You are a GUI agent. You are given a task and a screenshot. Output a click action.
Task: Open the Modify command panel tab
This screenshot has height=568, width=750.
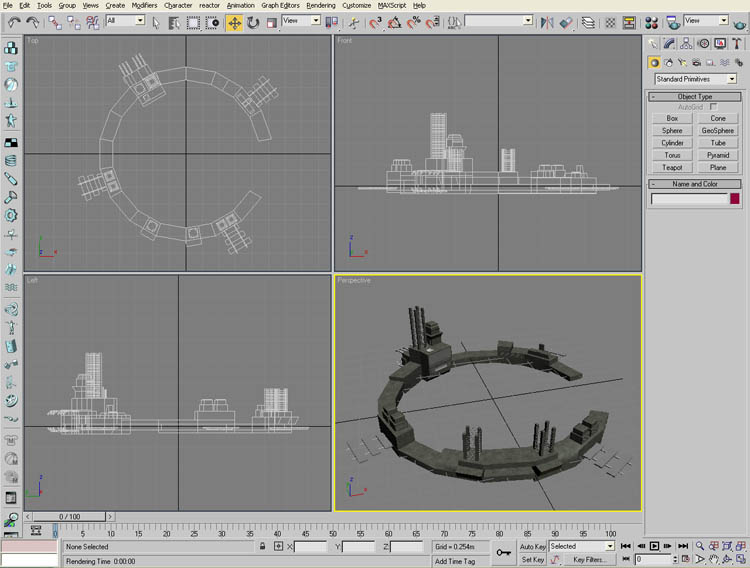[x=670, y=43]
